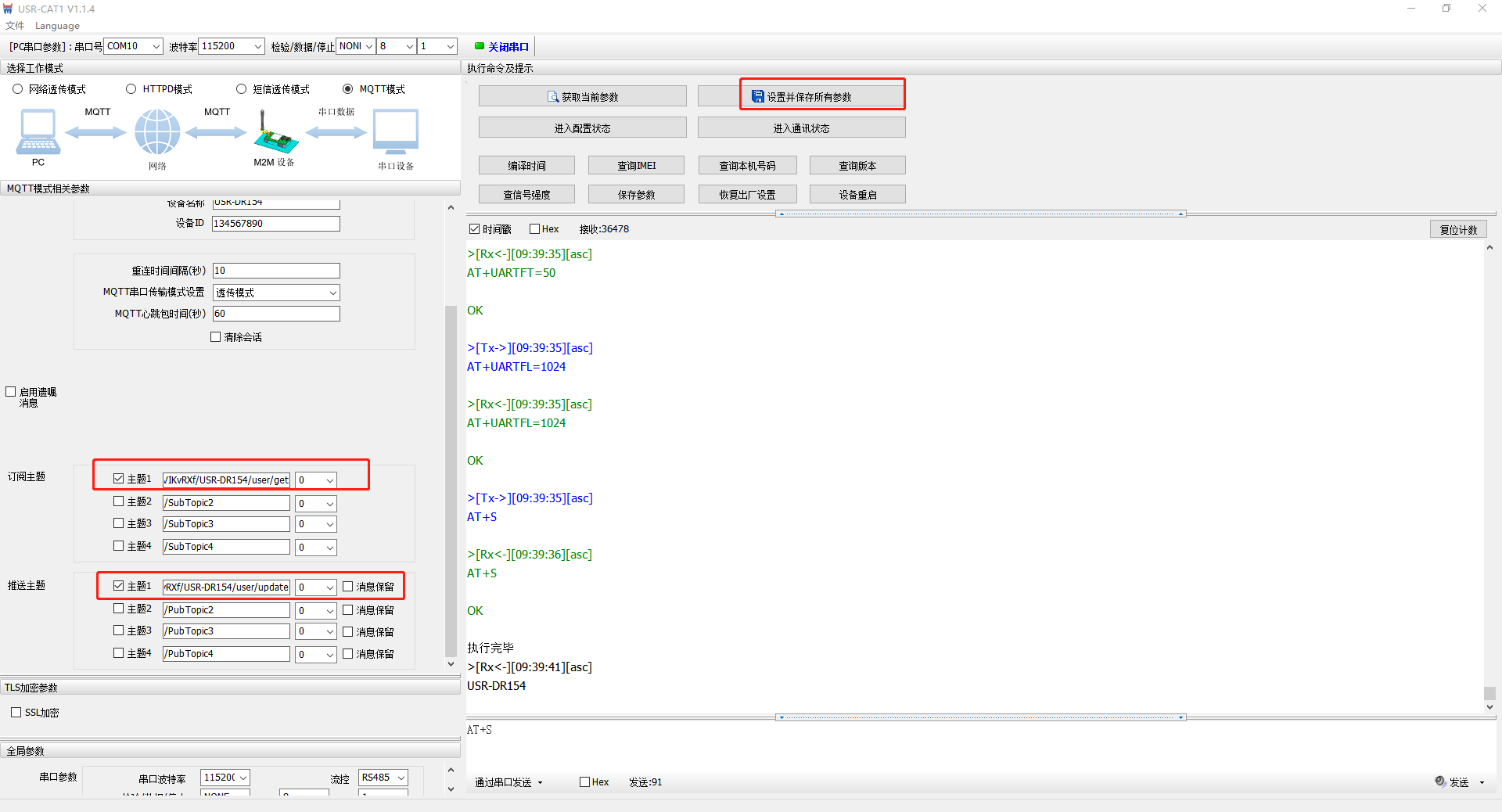The image size is (1502, 812).
Task: Check the 清除会话 checkbox
Action: point(216,337)
